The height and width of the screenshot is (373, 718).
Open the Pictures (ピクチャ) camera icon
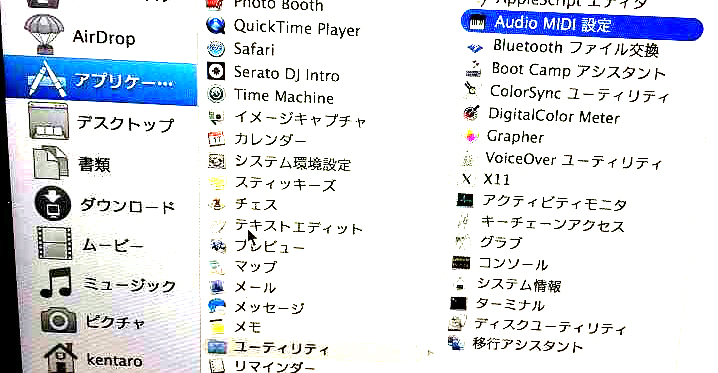point(58,320)
